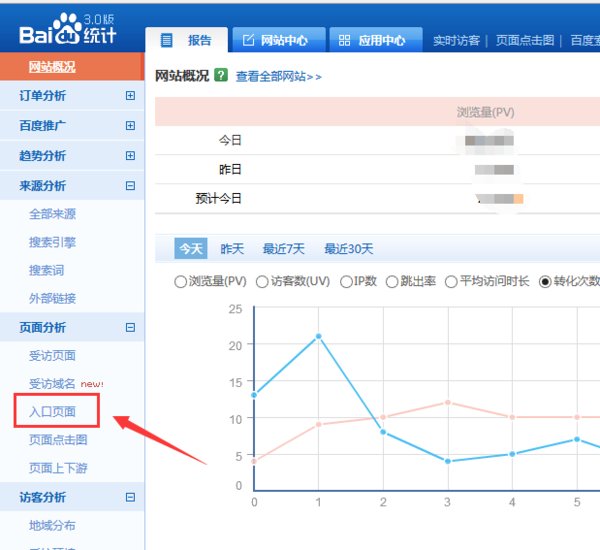Open 搜索引擎 report
The width and height of the screenshot is (600, 550).
pyautogui.click(x=52, y=242)
